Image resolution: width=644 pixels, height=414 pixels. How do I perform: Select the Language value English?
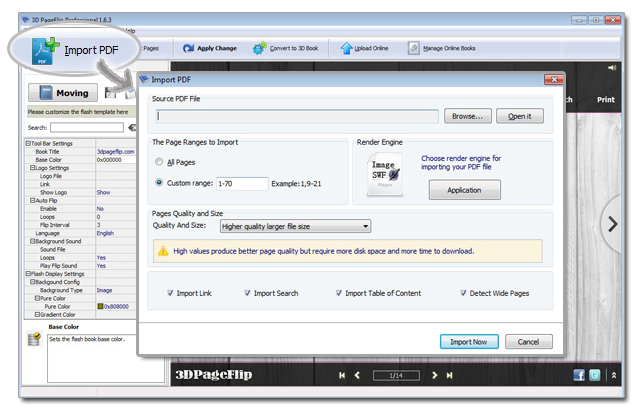tap(106, 233)
